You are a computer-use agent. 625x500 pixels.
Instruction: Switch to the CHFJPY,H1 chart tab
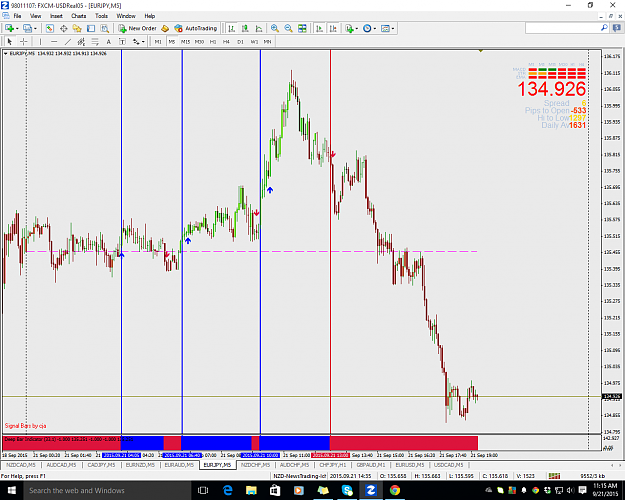333,465
